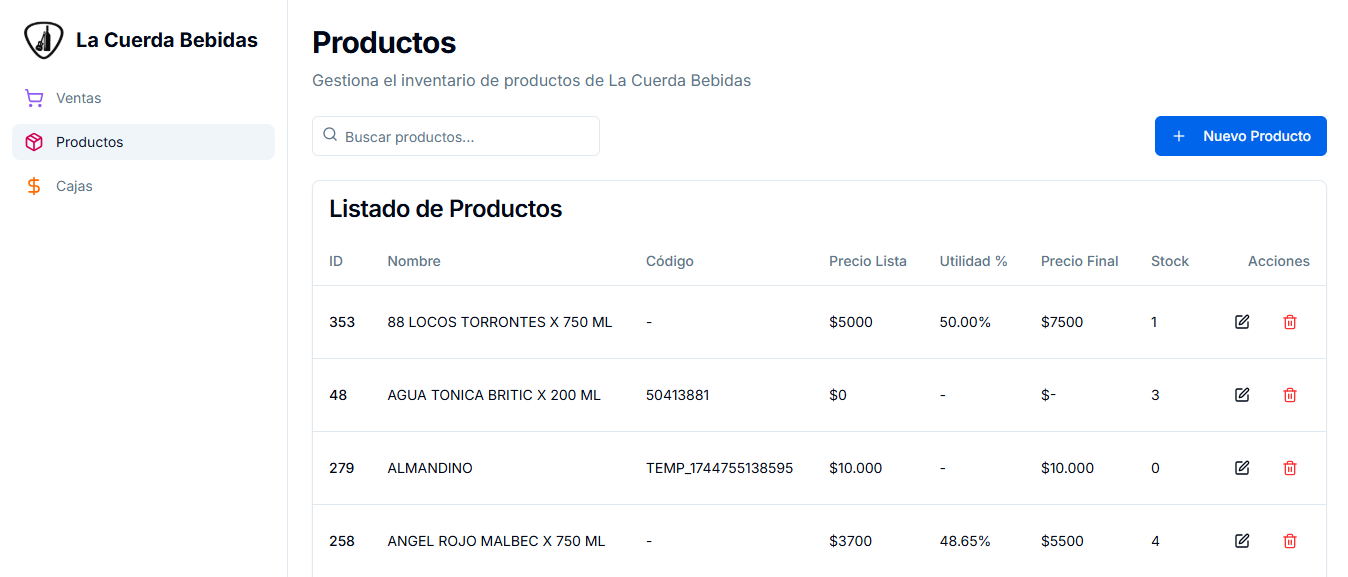Click the magnifying glass in the search bar
1348x577 pixels.
(x=330, y=135)
